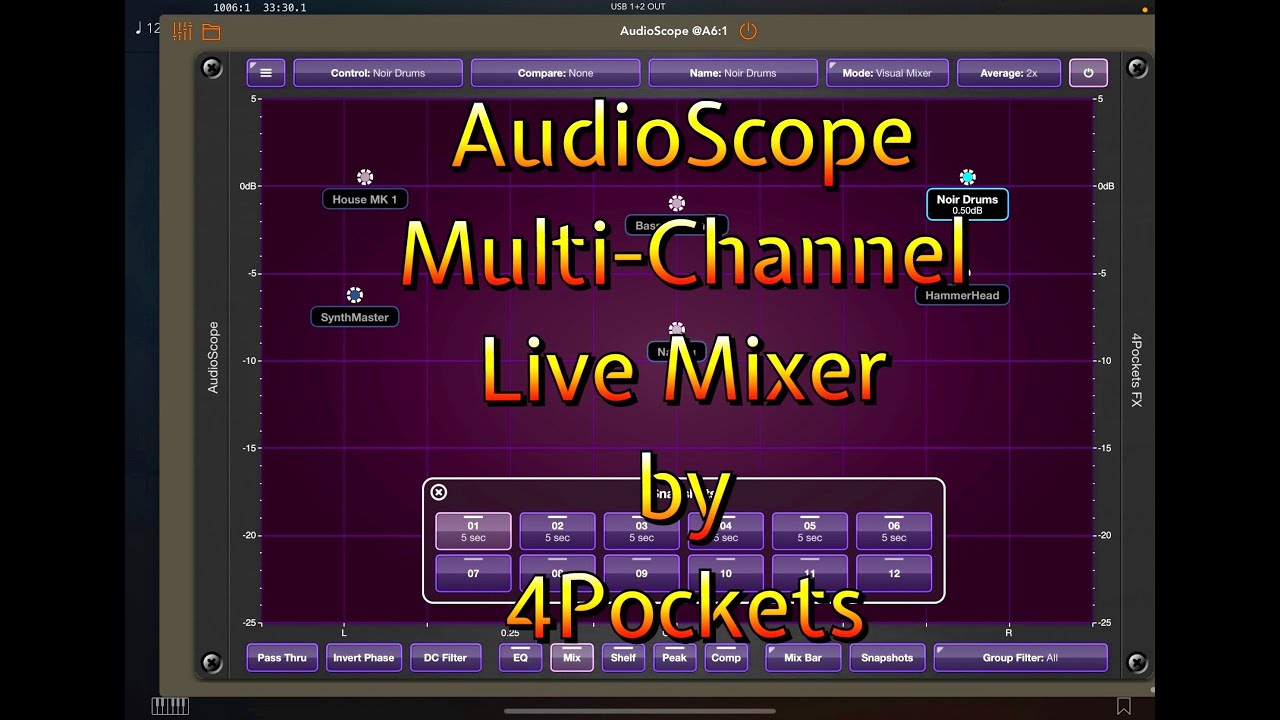The image size is (1280, 720).
Task: Select the House MK 1 channel node
Action: 365,177
